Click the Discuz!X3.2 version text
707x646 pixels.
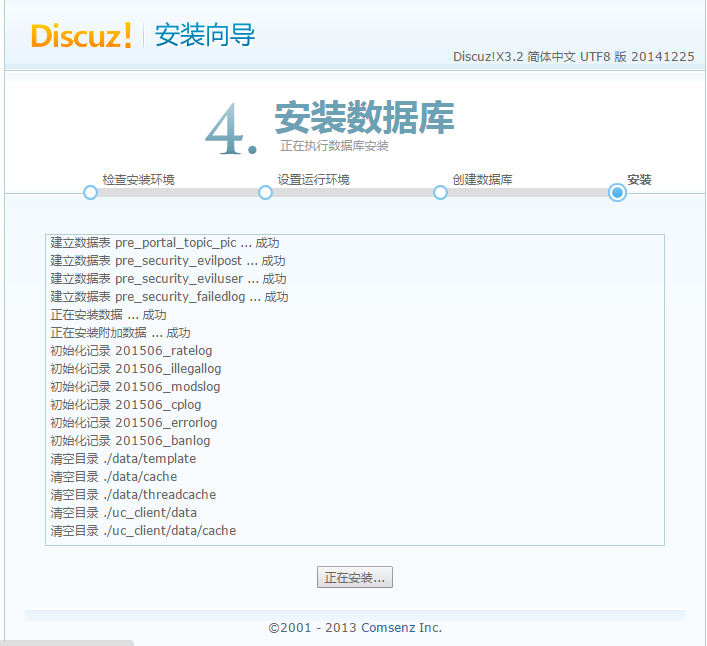(573, 57)
